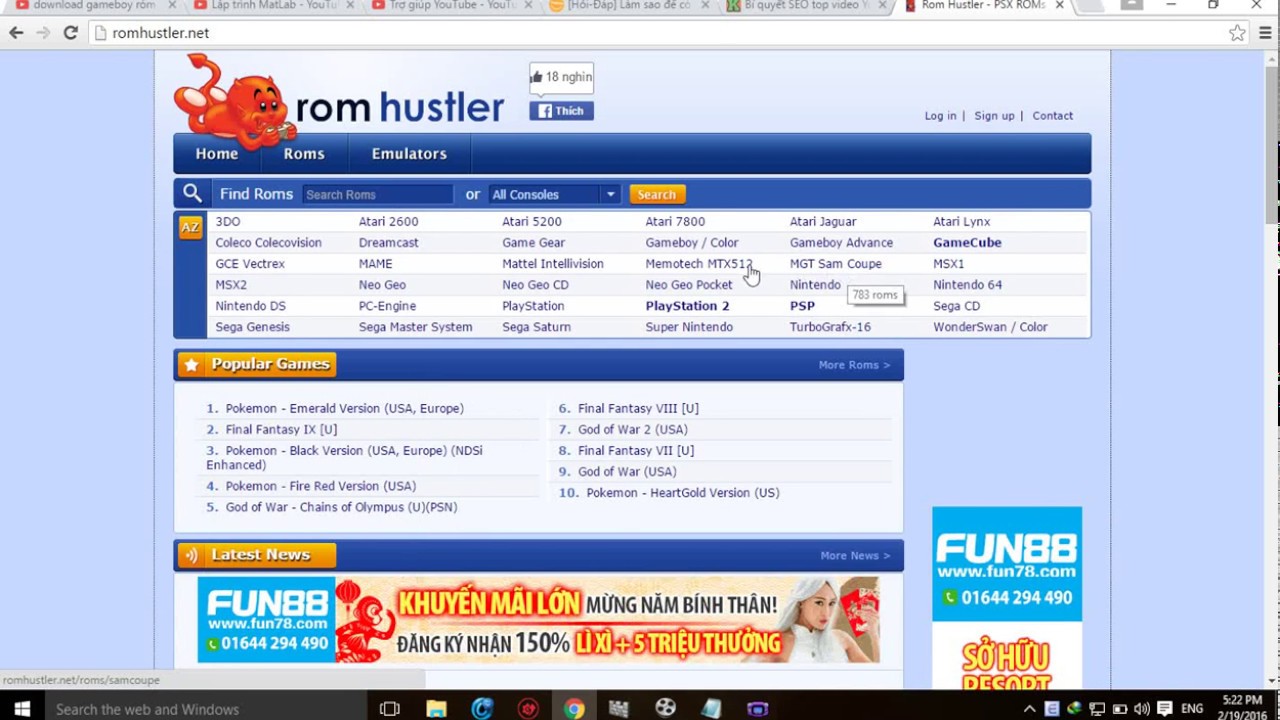1280x720 pixels.
Task: Switch to 'download gameboy rom' tab
Action: click(x=92, y=6)
